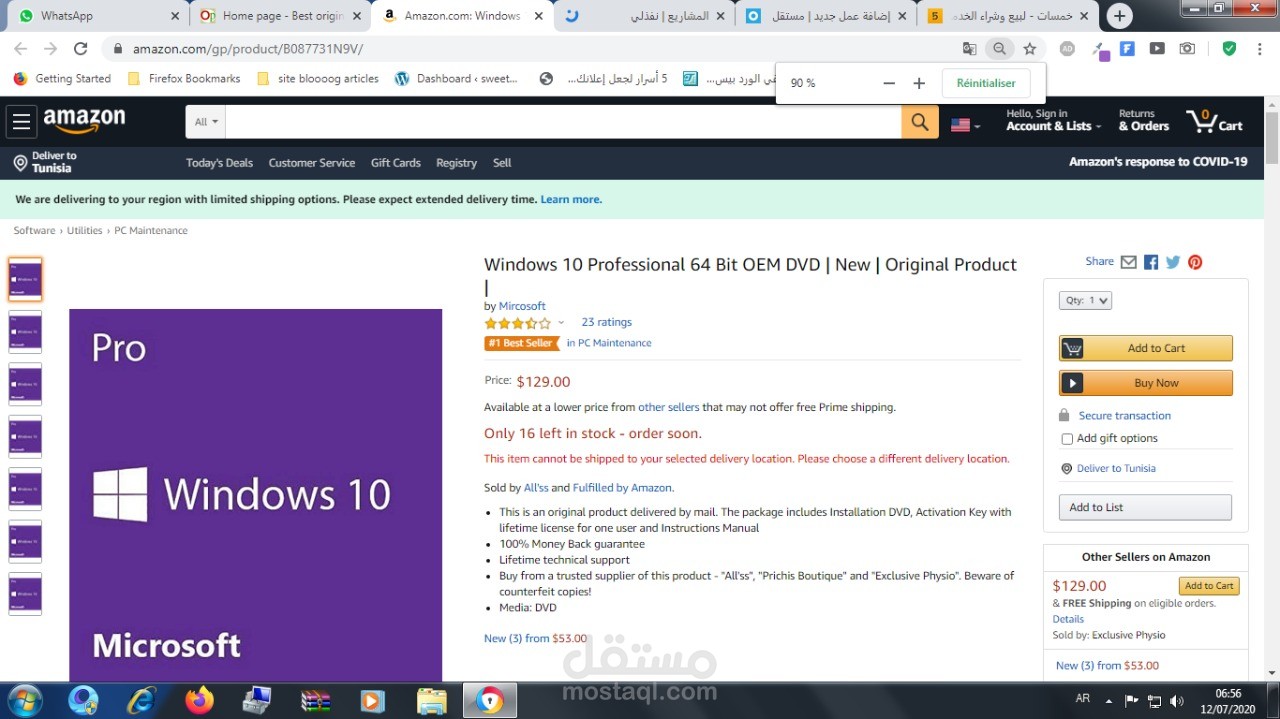
Task: Switch to the مستقل add new work tab
Action: pyautogui.click(x=828, y=16)
